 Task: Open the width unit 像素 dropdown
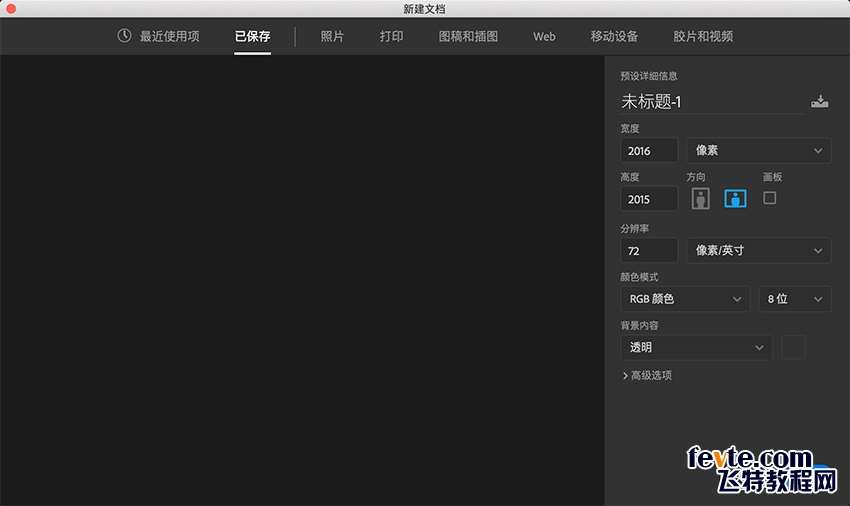click(758, 151)
